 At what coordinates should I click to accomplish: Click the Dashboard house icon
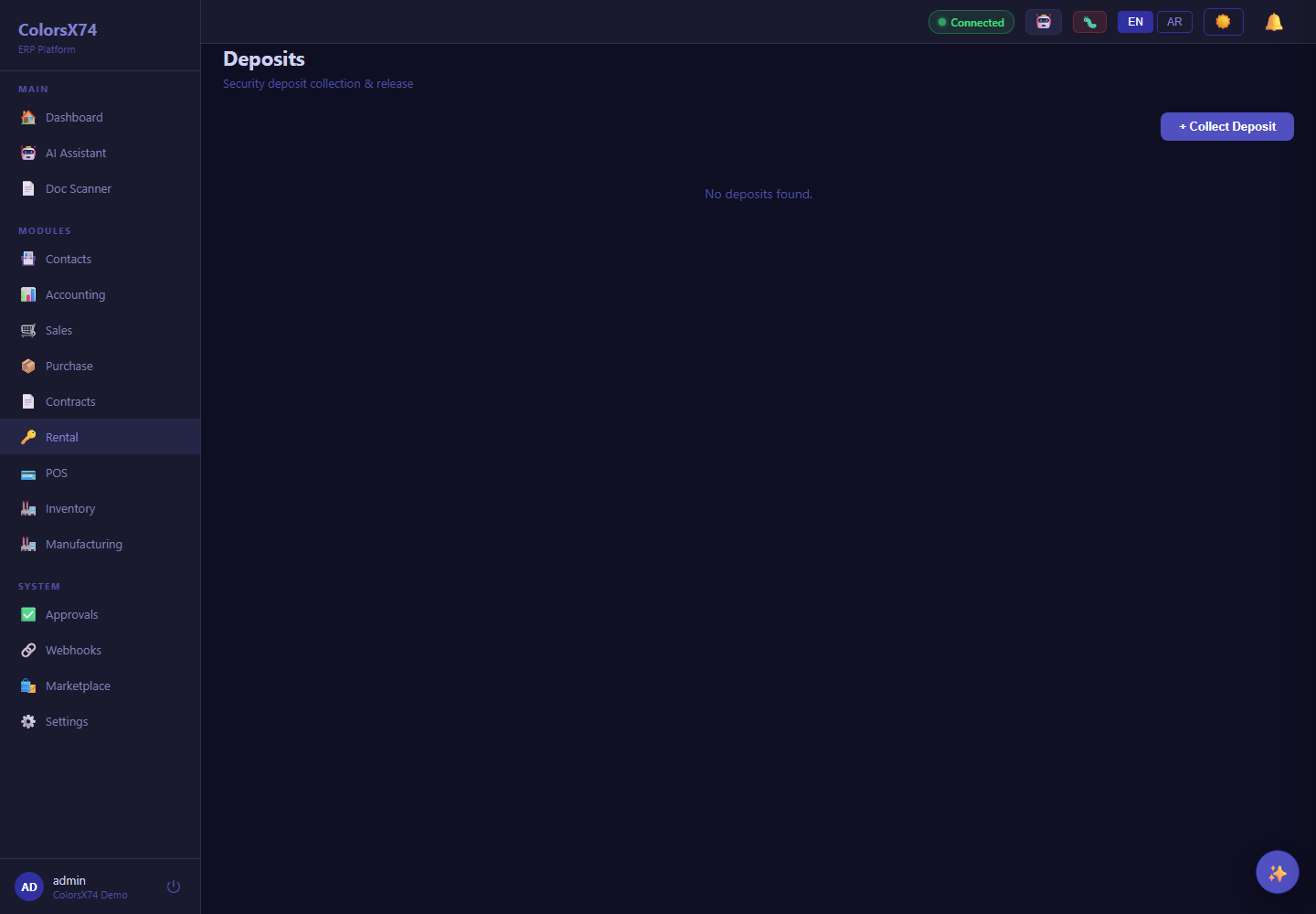click(x=28, y=117)
